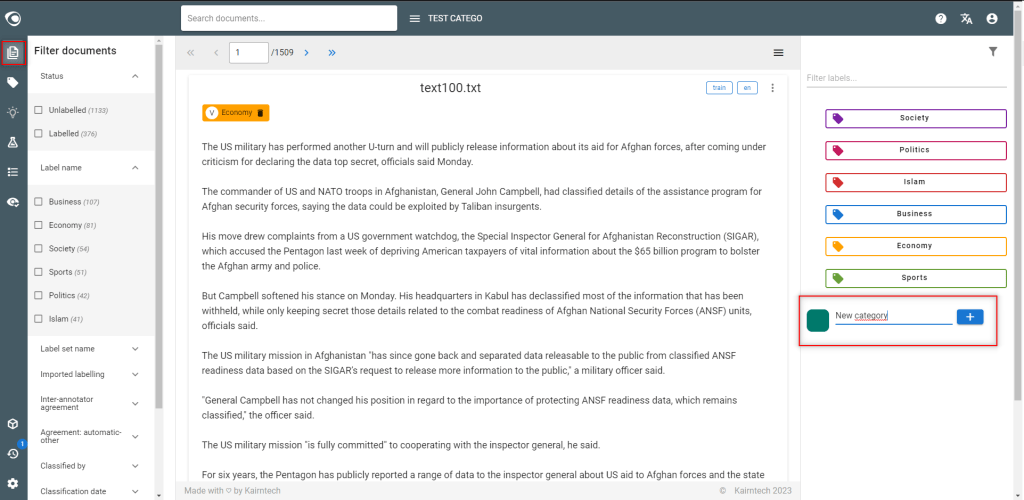Open the document toolbar hamburger menu
Viewport: 1024px width, 500px height.
[x=778, y=53]
